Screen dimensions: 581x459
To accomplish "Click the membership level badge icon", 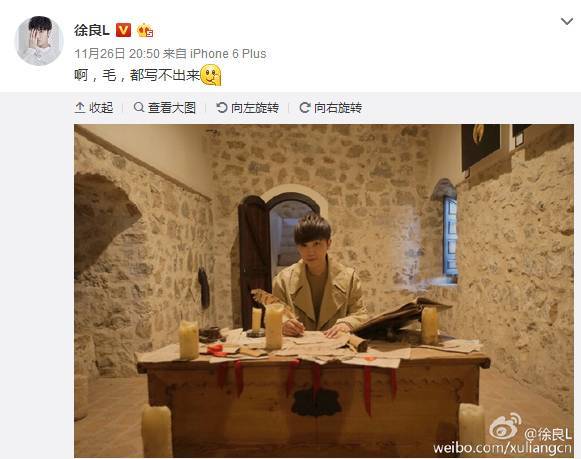I will point(145,30).
